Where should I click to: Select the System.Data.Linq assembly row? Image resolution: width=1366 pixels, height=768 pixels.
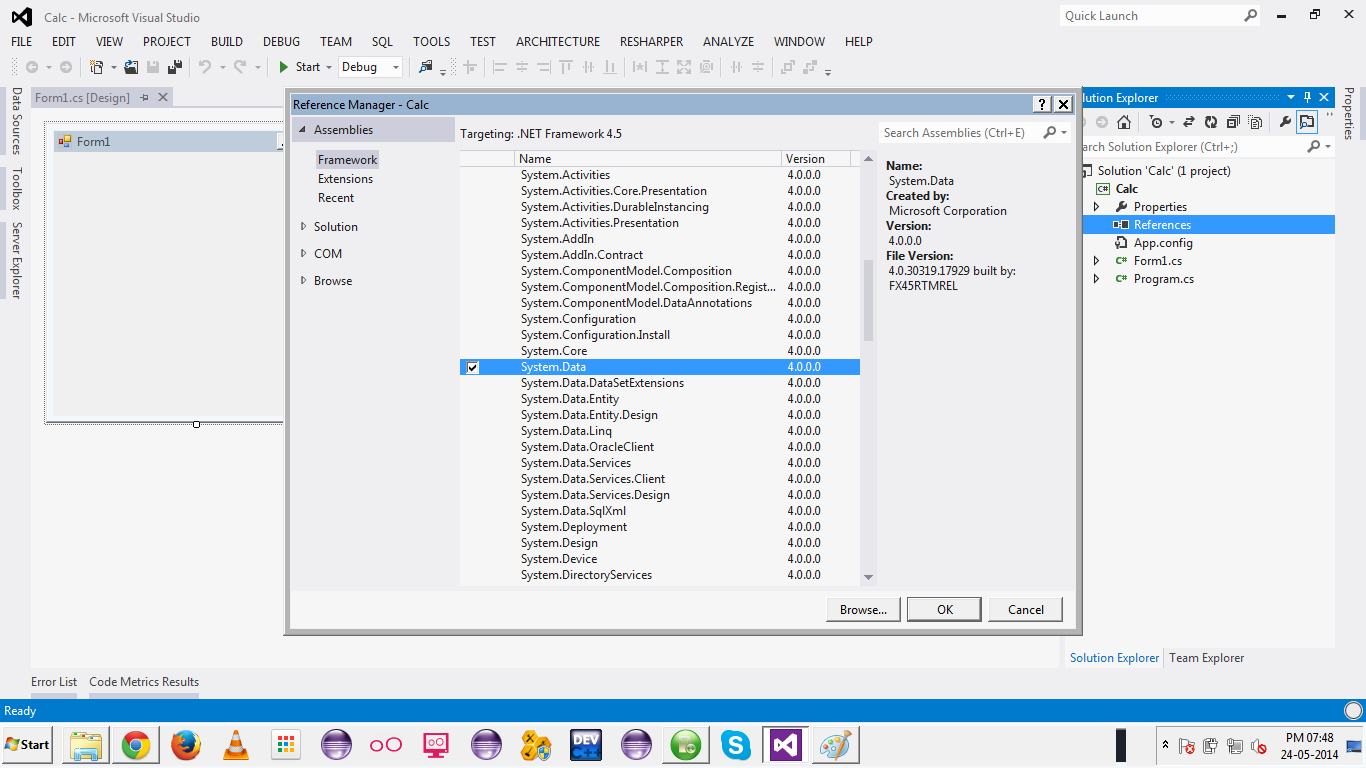(660, 431)
